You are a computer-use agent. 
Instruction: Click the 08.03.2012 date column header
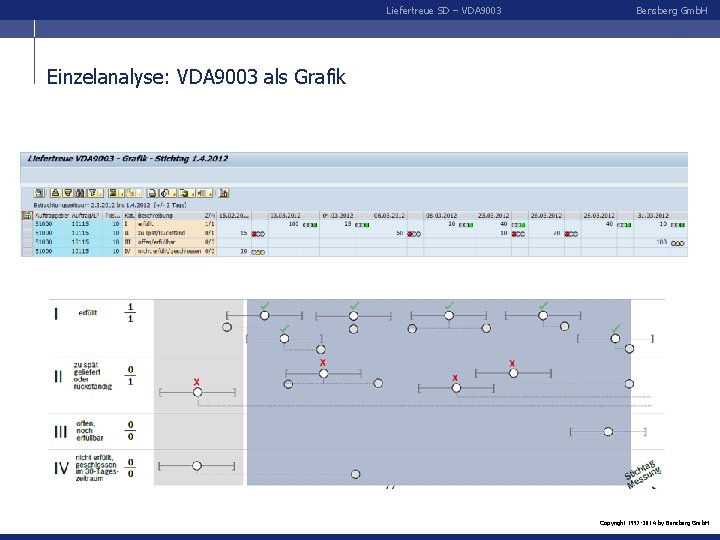coord(441,215)
